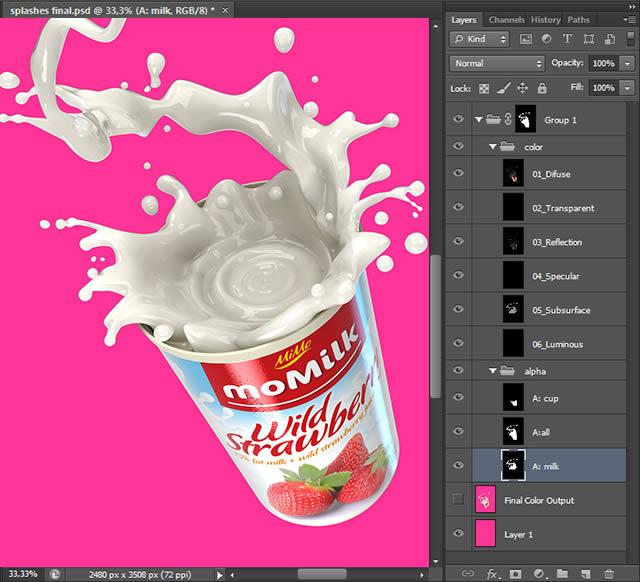This screenshot has width=640, height=582.
Task: Select Group 1 layer mask thumbnail
Action: click(x=525, y=119)
